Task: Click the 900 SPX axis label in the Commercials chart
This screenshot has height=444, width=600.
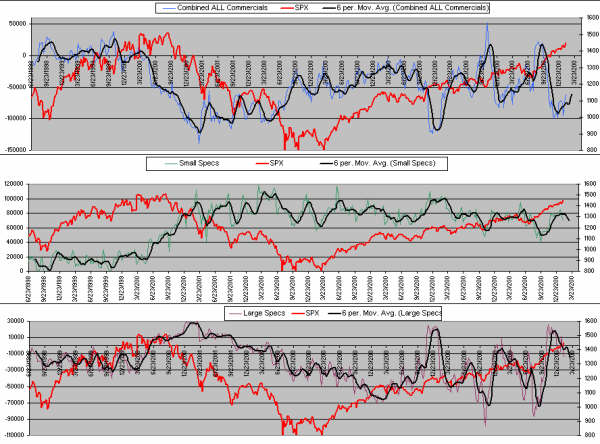Action: tap(593, 134)
